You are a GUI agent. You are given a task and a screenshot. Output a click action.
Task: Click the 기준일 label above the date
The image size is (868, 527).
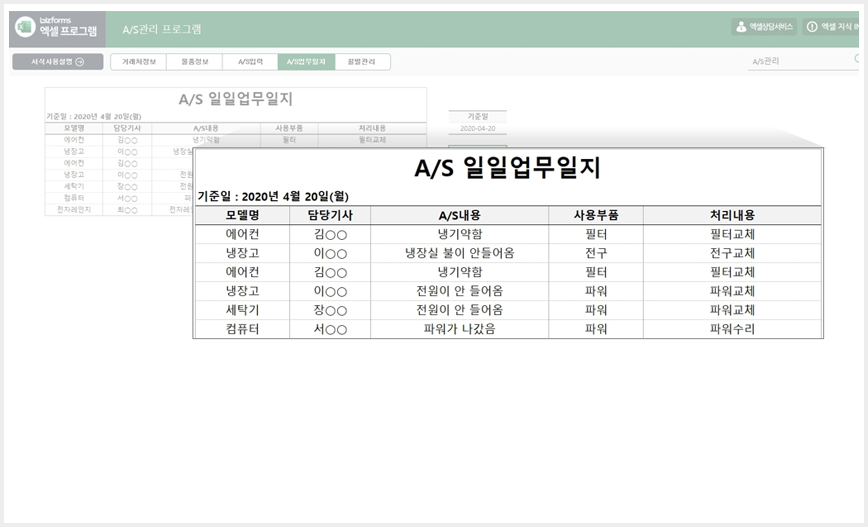click(478, 116)
